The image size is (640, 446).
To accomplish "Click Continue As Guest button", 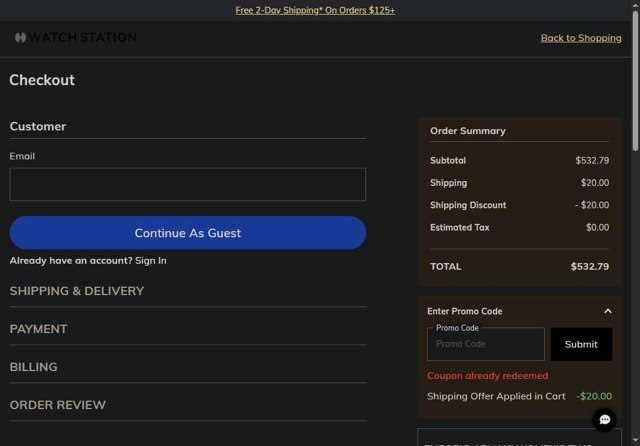I will (x=188, y=233).
